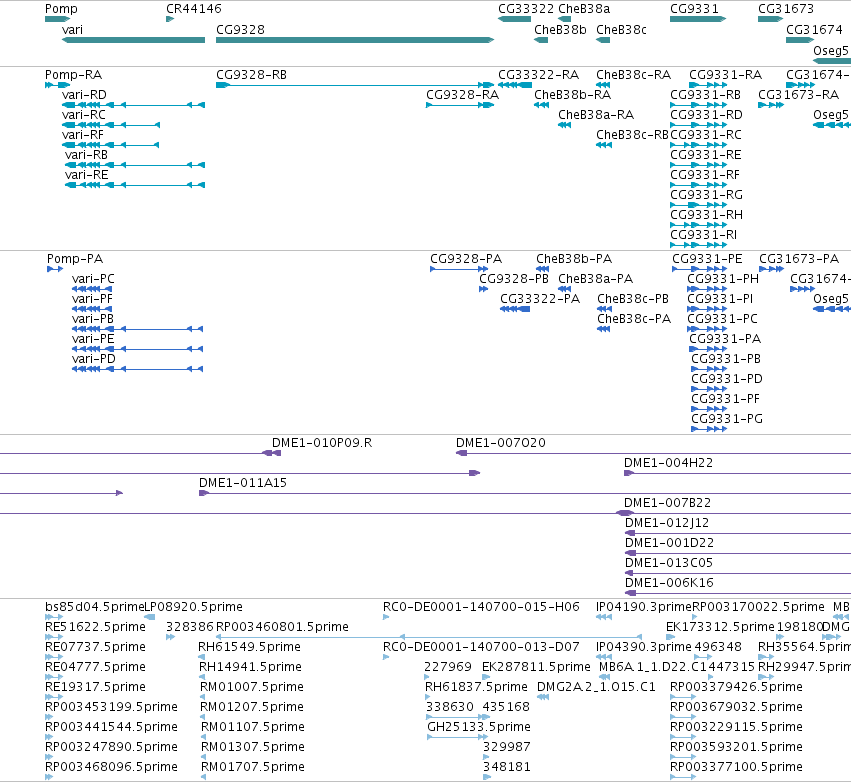Select the CheB38b-PA protein
This screenshot has width=851, height=782.
[543, 269]
